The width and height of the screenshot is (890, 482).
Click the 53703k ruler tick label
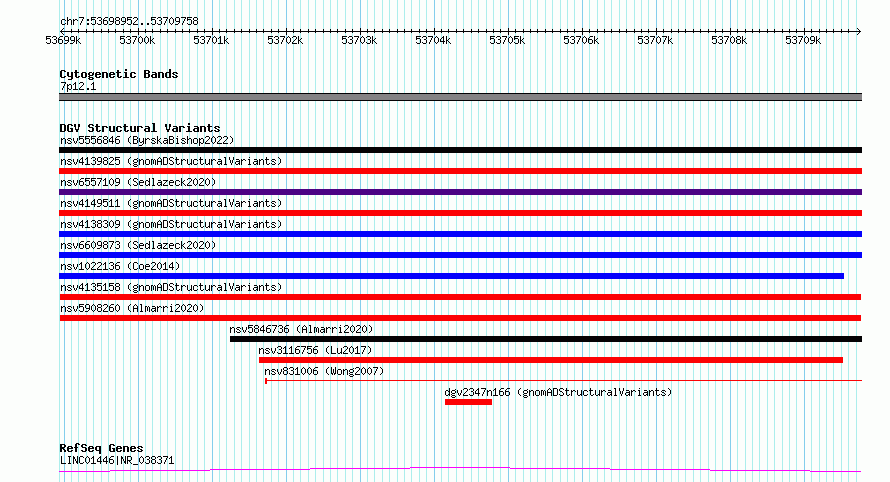(x=359, y=40)
